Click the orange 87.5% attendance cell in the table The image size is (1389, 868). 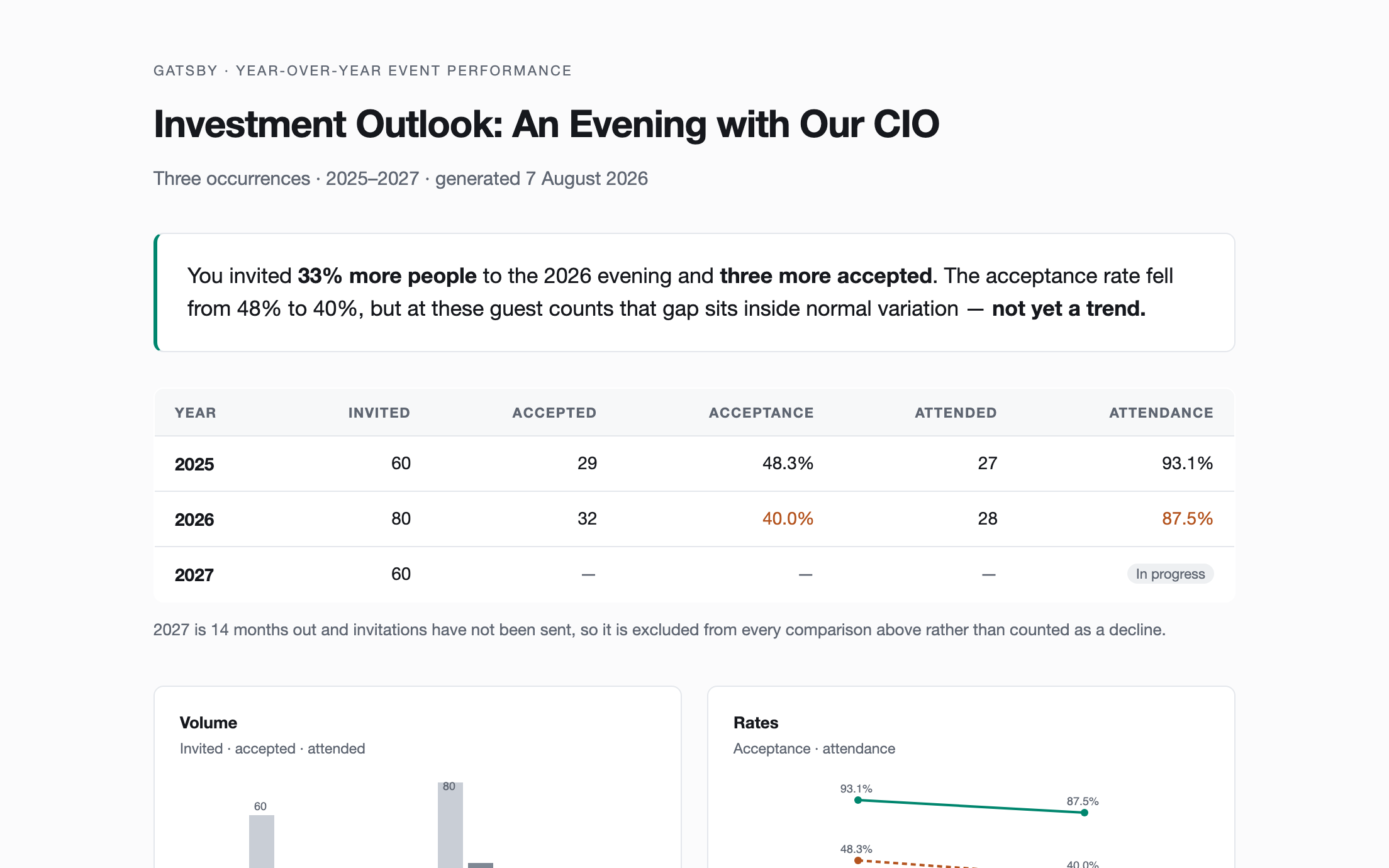coord(1187,519)
